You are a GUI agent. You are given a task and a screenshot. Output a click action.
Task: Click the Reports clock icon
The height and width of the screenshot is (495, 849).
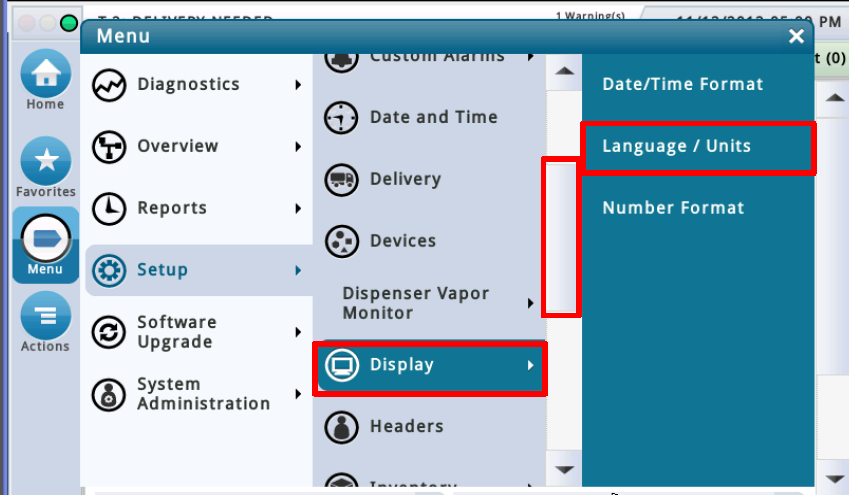click(x=108, y=208)
